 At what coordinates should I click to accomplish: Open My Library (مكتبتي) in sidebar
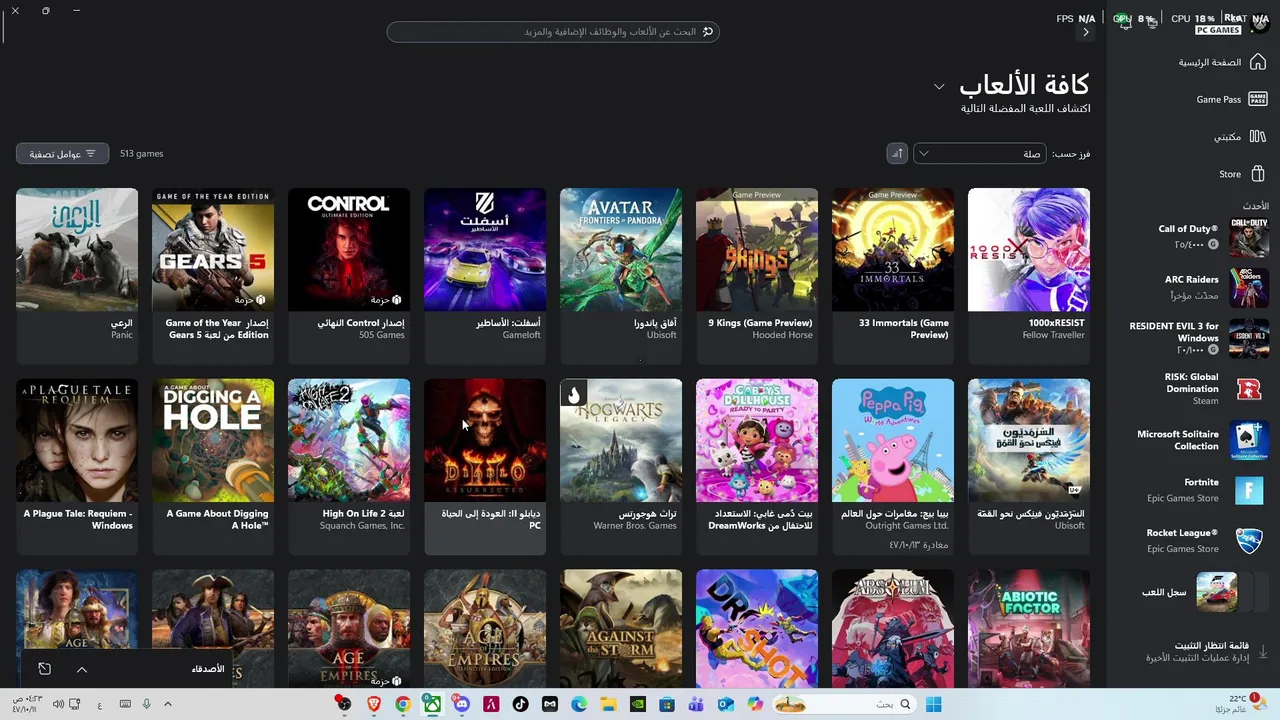point(1240,136)
